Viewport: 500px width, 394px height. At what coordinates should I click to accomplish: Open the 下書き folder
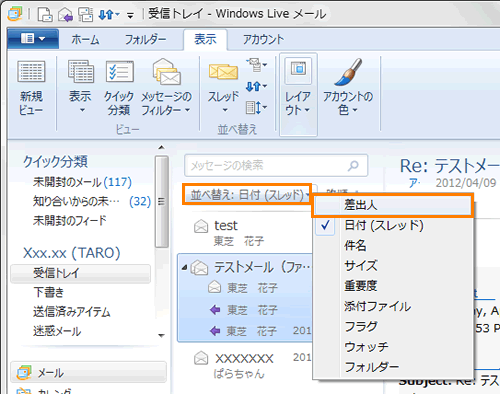pos(49,292)
